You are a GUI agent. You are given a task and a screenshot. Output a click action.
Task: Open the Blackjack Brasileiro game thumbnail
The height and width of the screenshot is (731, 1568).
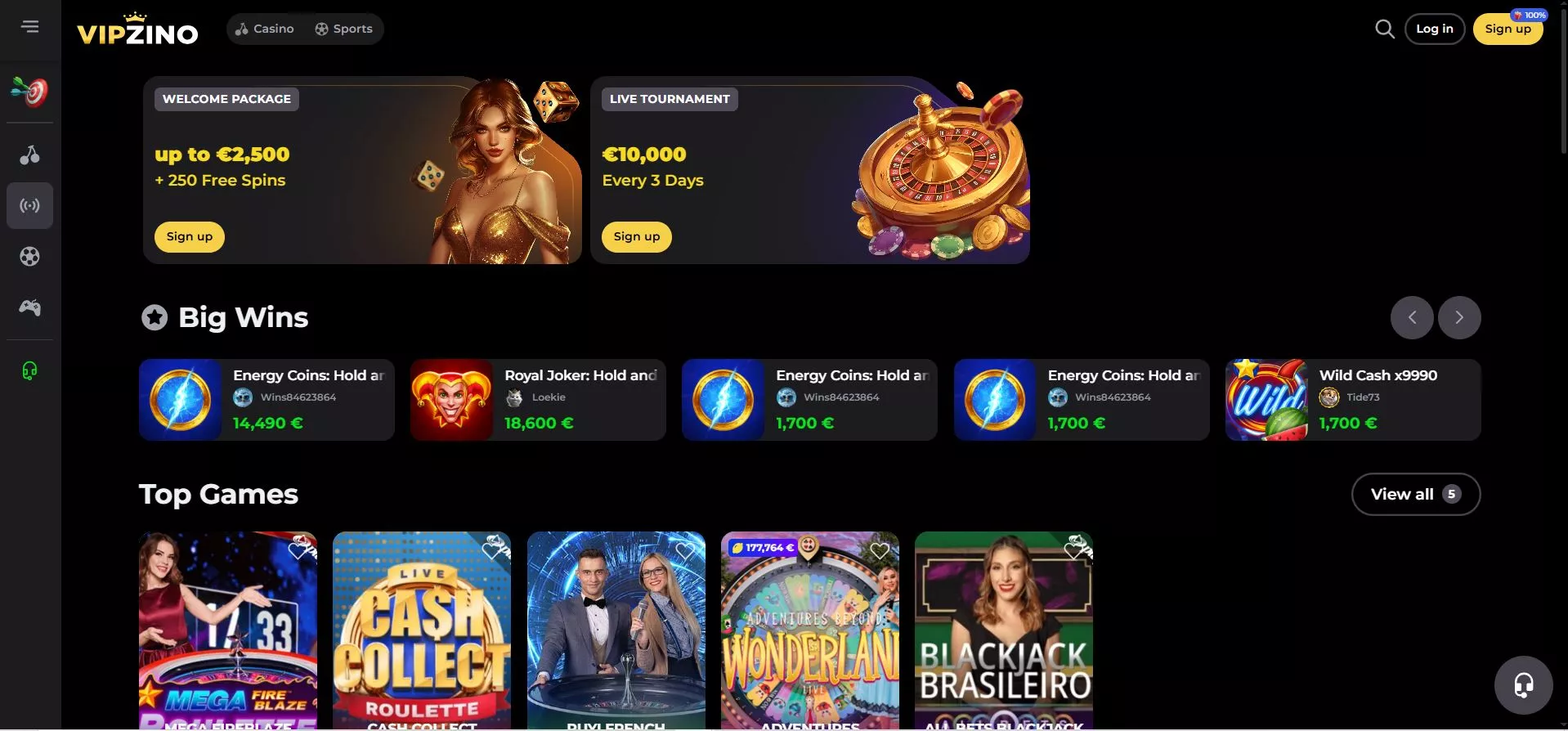(x=1004, y=631)
